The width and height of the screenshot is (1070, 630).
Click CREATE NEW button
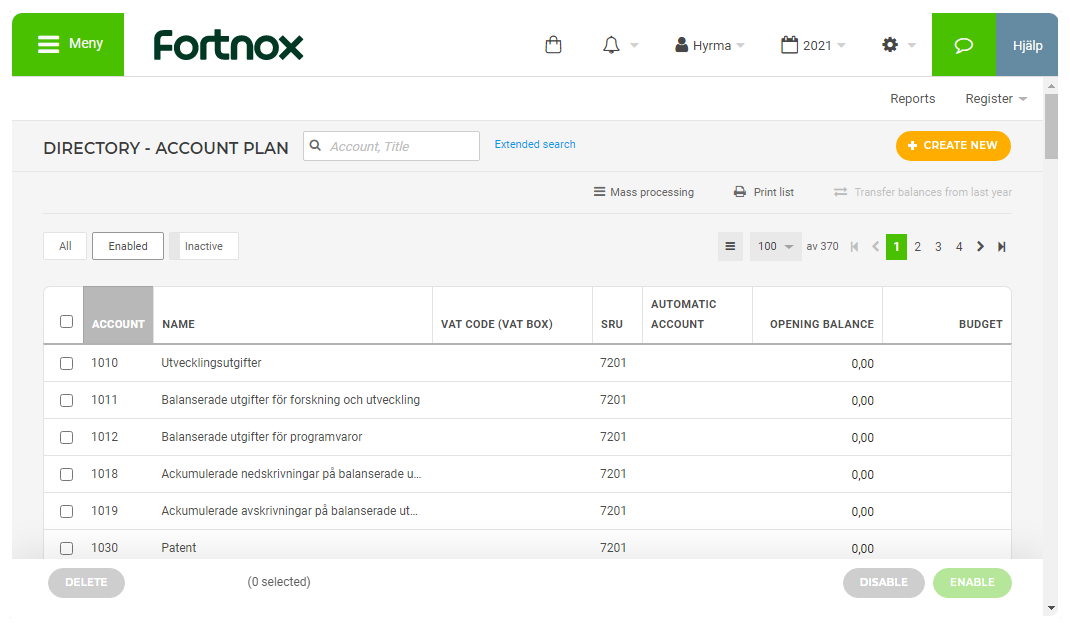point(953,146)
